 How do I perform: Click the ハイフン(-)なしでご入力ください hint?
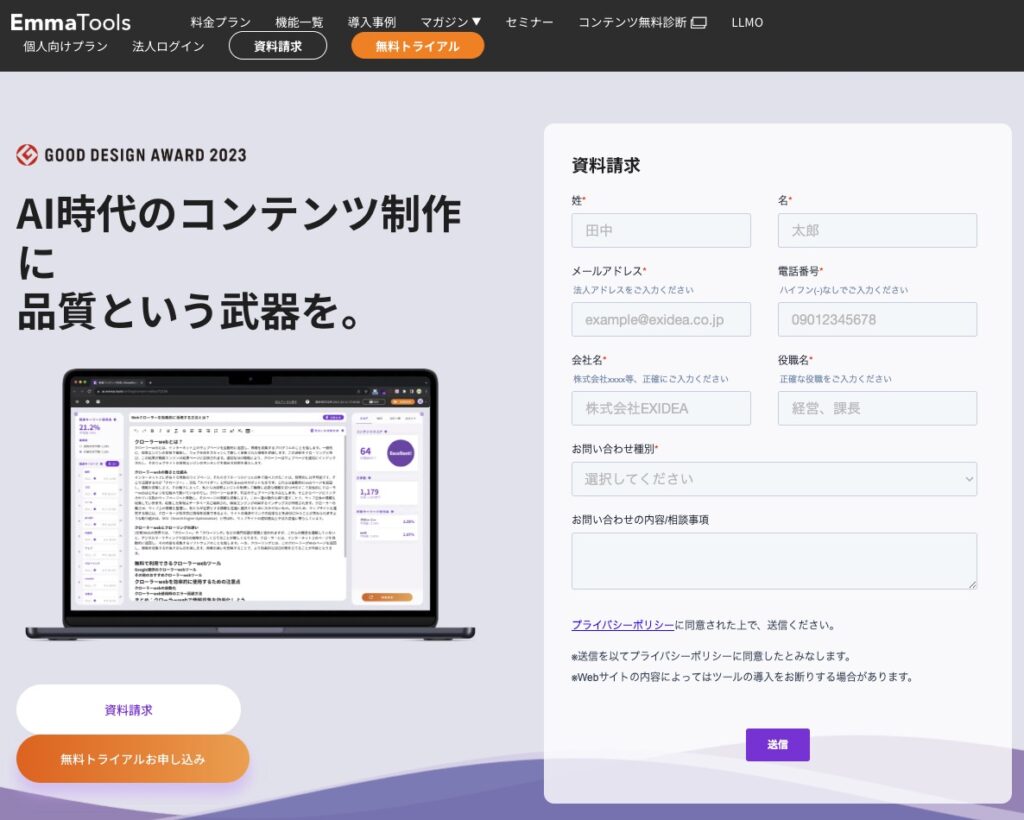click(x=843, y=290)
